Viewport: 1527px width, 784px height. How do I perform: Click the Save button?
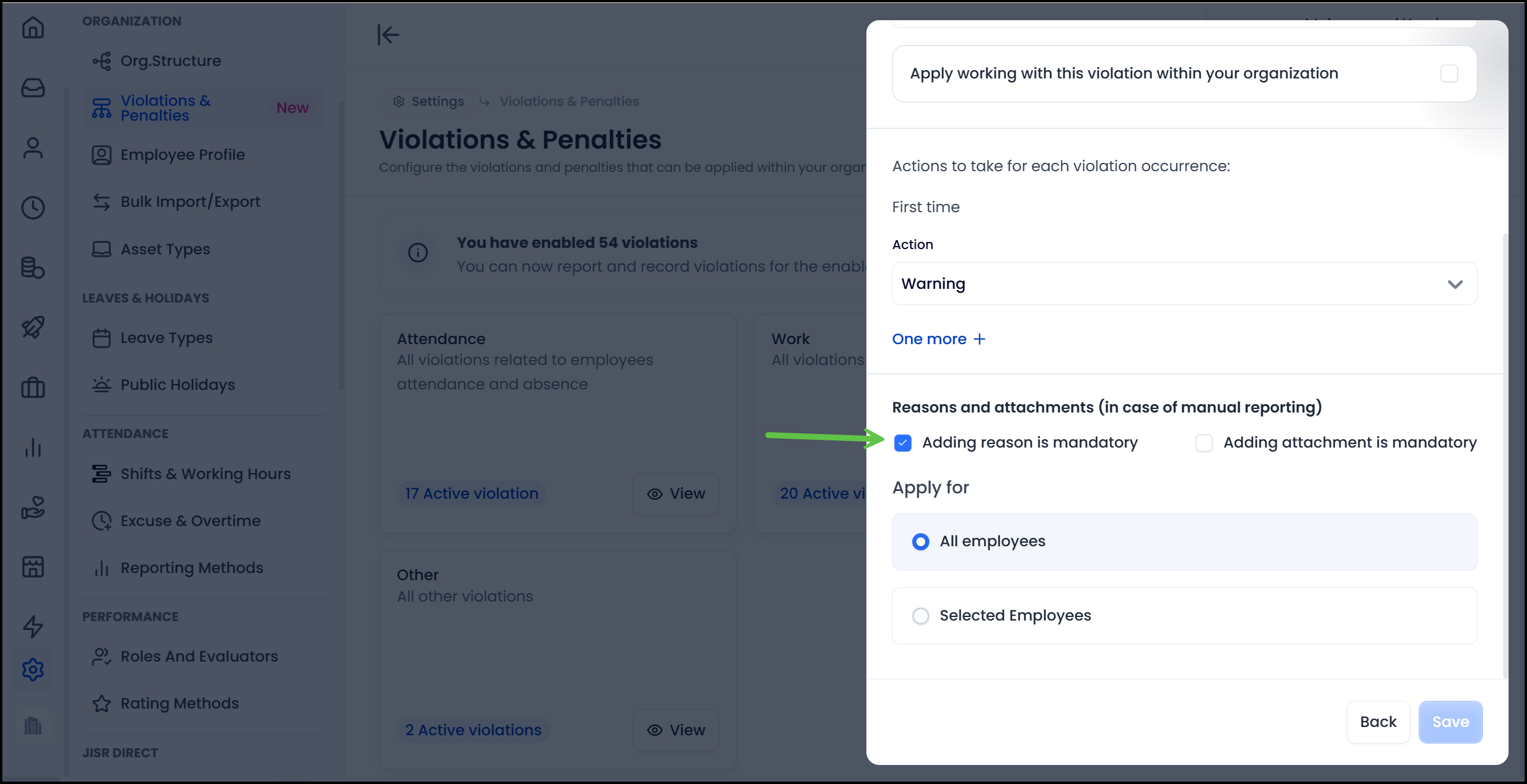[1450, 722]
